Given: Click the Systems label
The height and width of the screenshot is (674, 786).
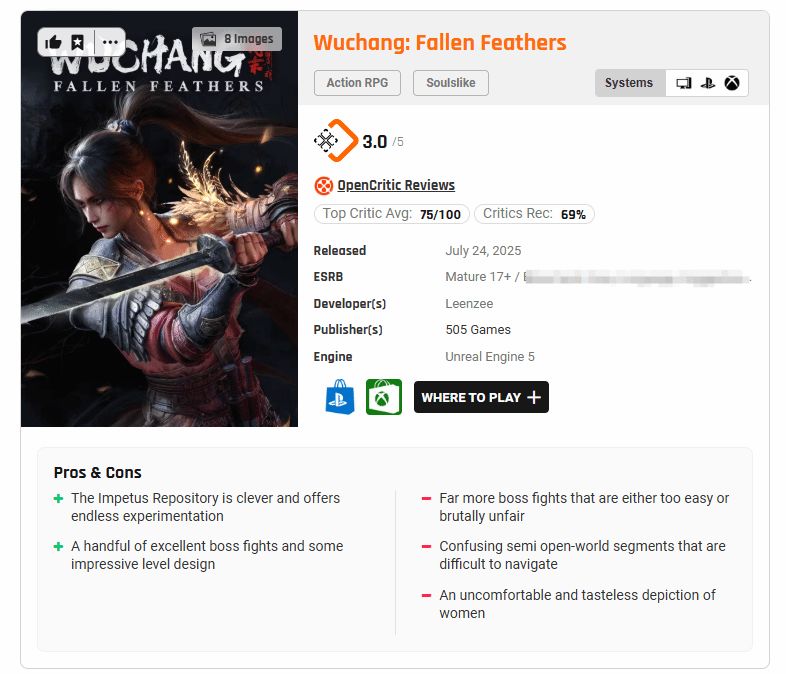Looking at the screenshot, I should click(x=629, y=83).
